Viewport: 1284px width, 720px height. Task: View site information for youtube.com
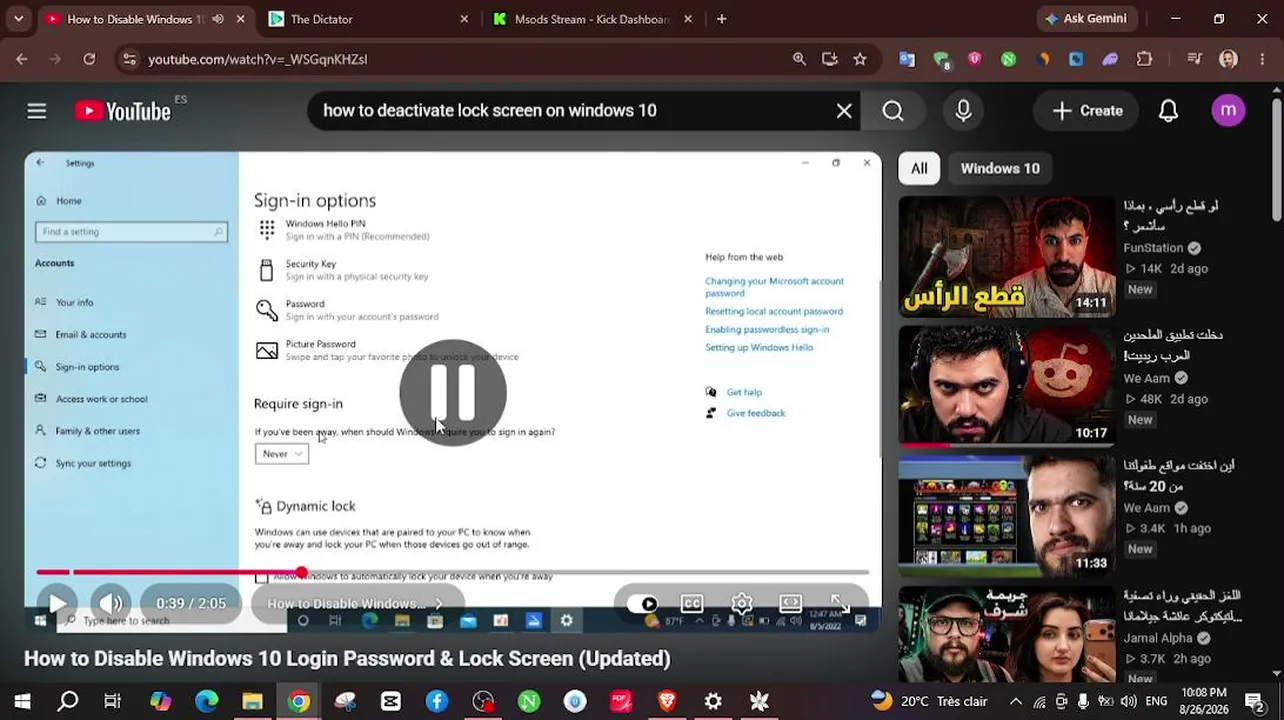(x=129, y=59)
